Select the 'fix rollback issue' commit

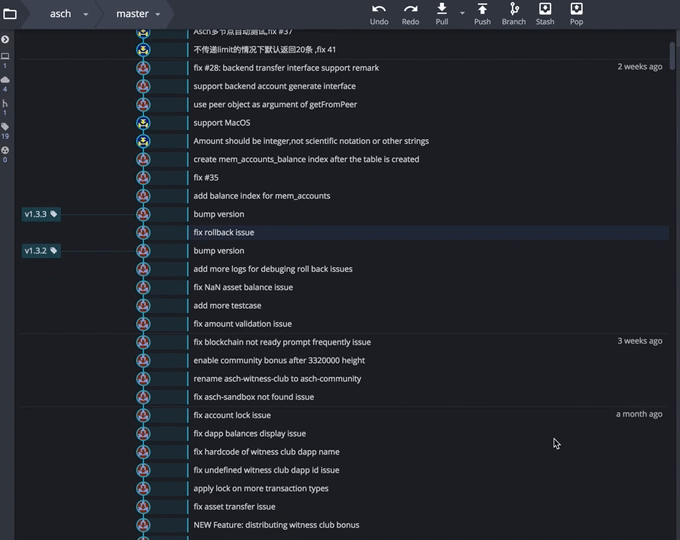click(224, 232)
